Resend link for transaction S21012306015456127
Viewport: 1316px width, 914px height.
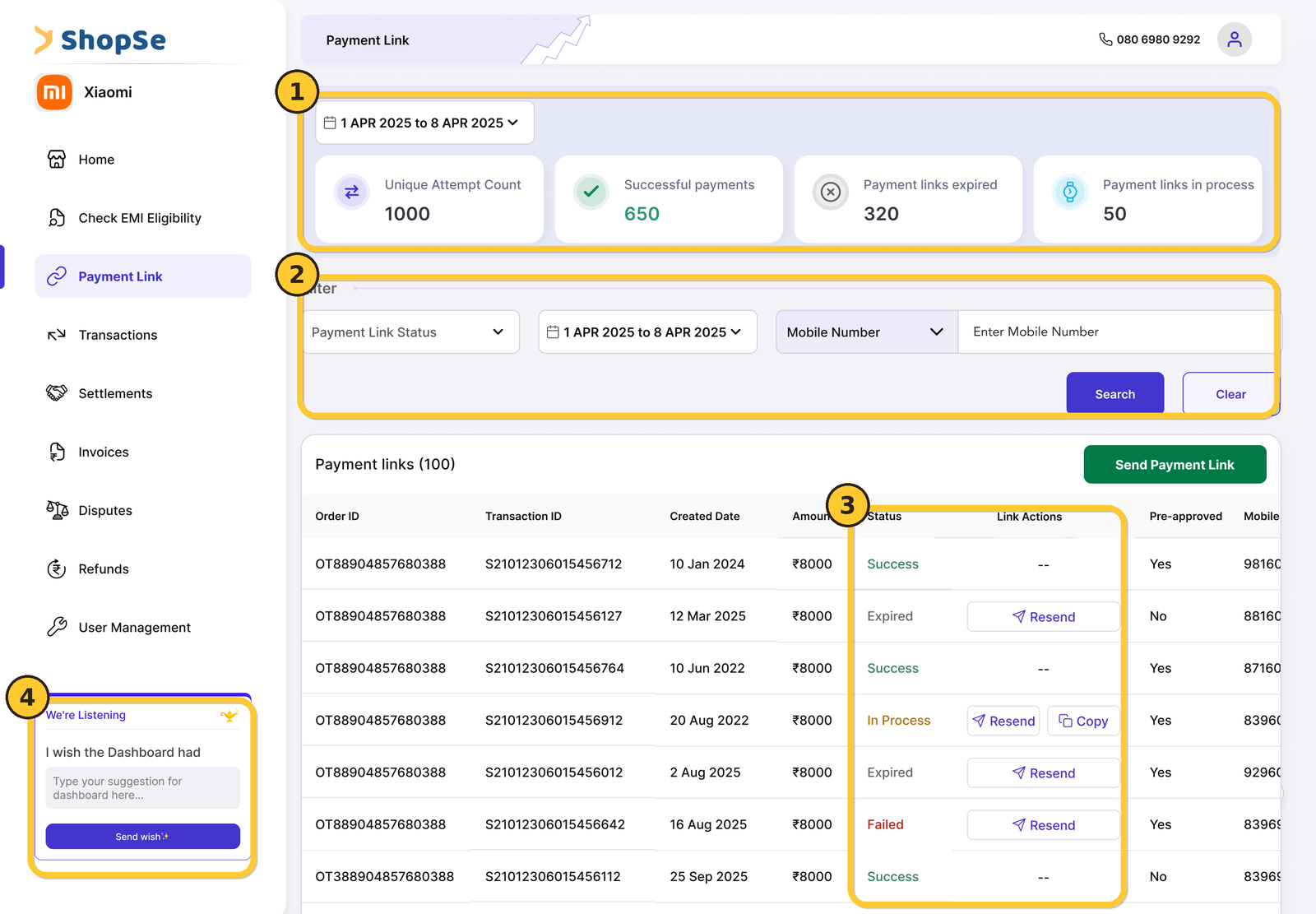[x=1043, y=616]
